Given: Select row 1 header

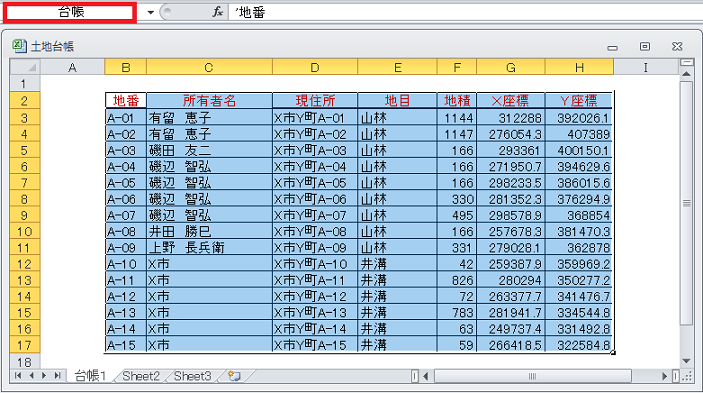Looking at the screenshot, I should tap(25, 83).
